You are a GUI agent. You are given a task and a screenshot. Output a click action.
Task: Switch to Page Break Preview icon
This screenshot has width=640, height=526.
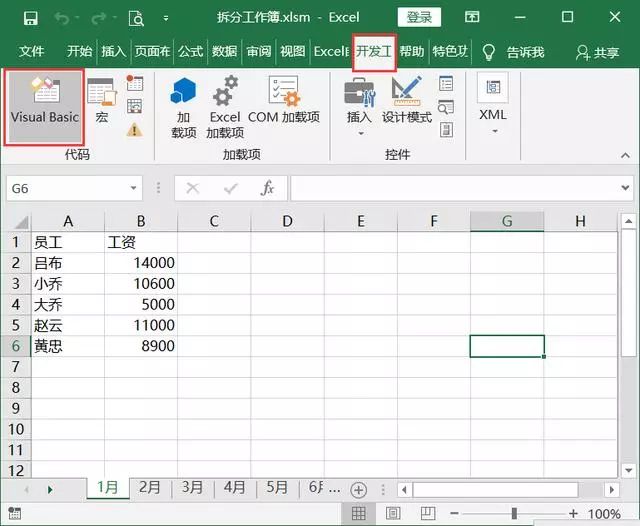click(428, 513)
